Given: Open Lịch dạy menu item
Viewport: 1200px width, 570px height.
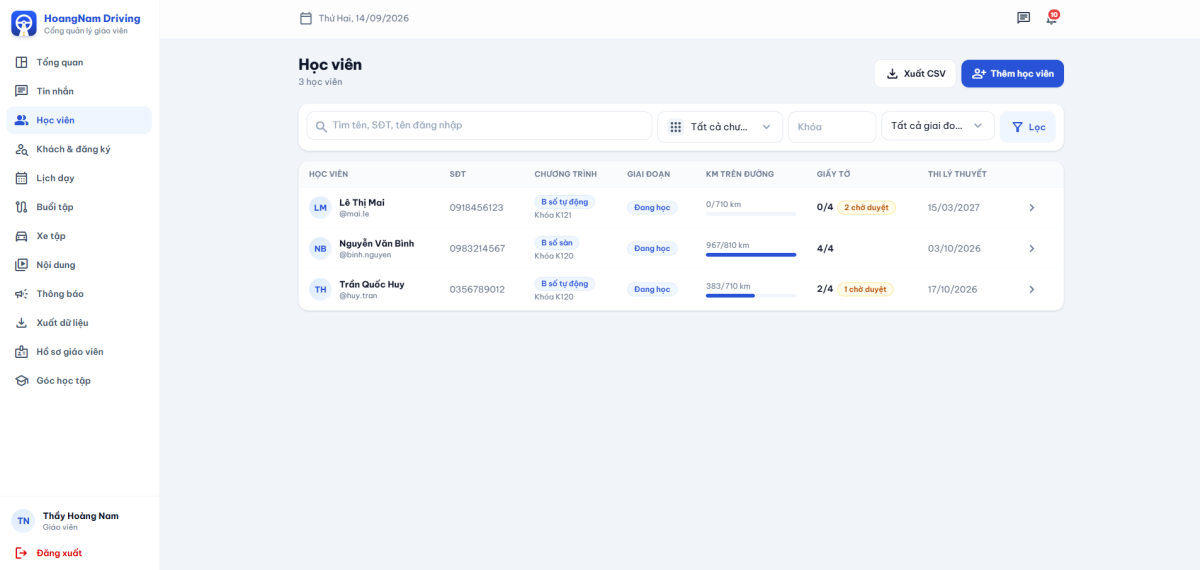Looking at the screenshot, I should coord(79,178).
